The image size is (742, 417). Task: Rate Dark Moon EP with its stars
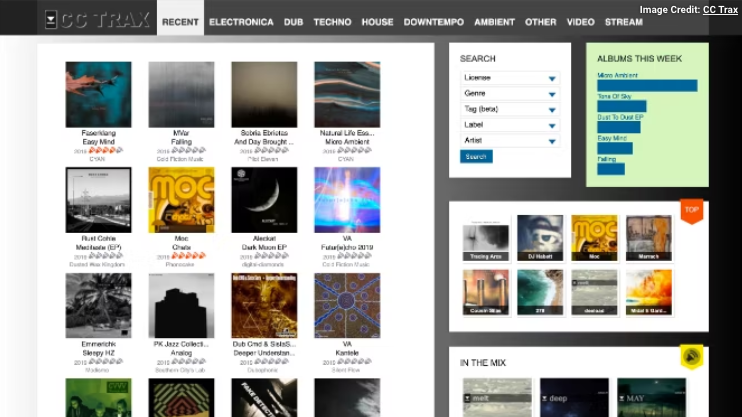271,256
